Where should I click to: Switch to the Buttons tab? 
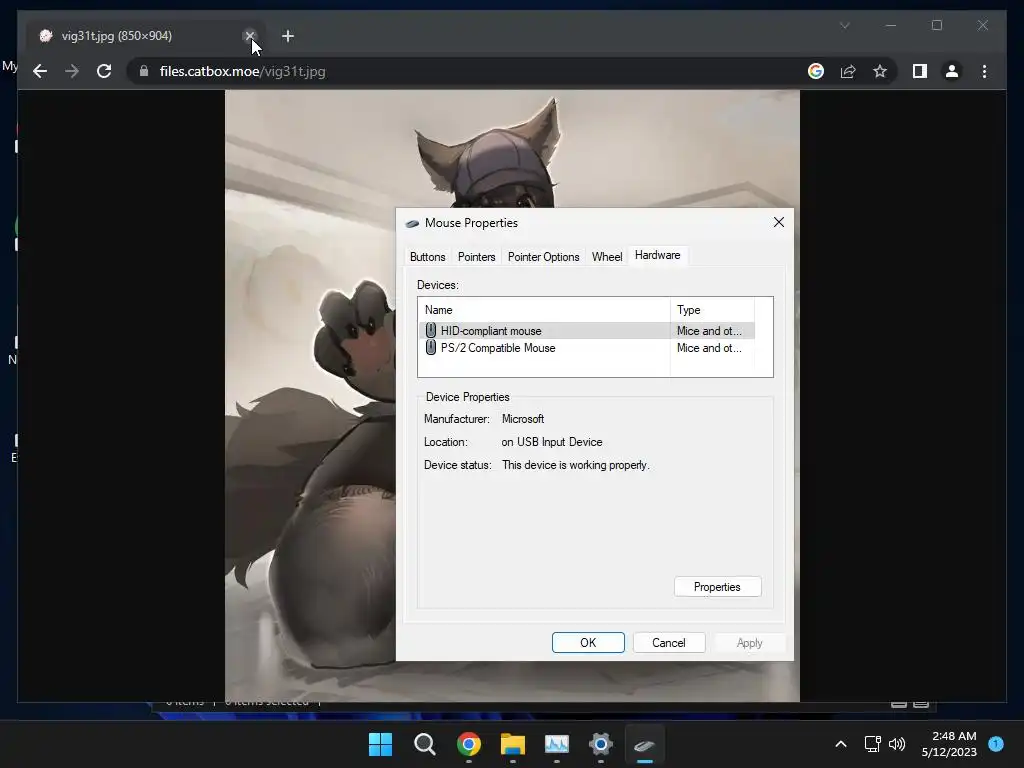coord(427,257)
